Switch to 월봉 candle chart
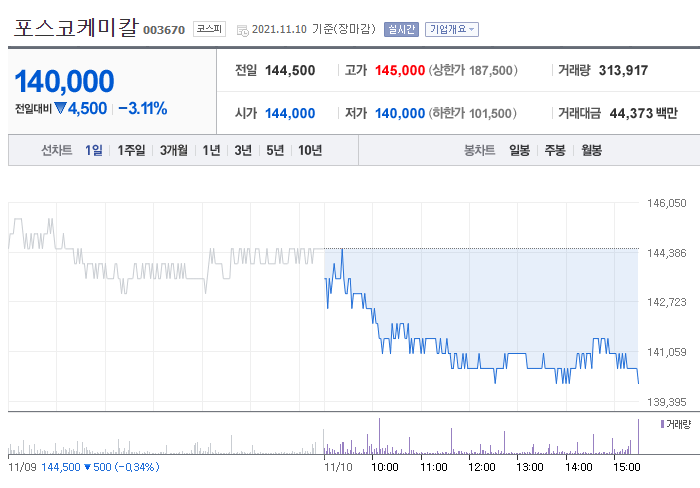 coord(591,150)
